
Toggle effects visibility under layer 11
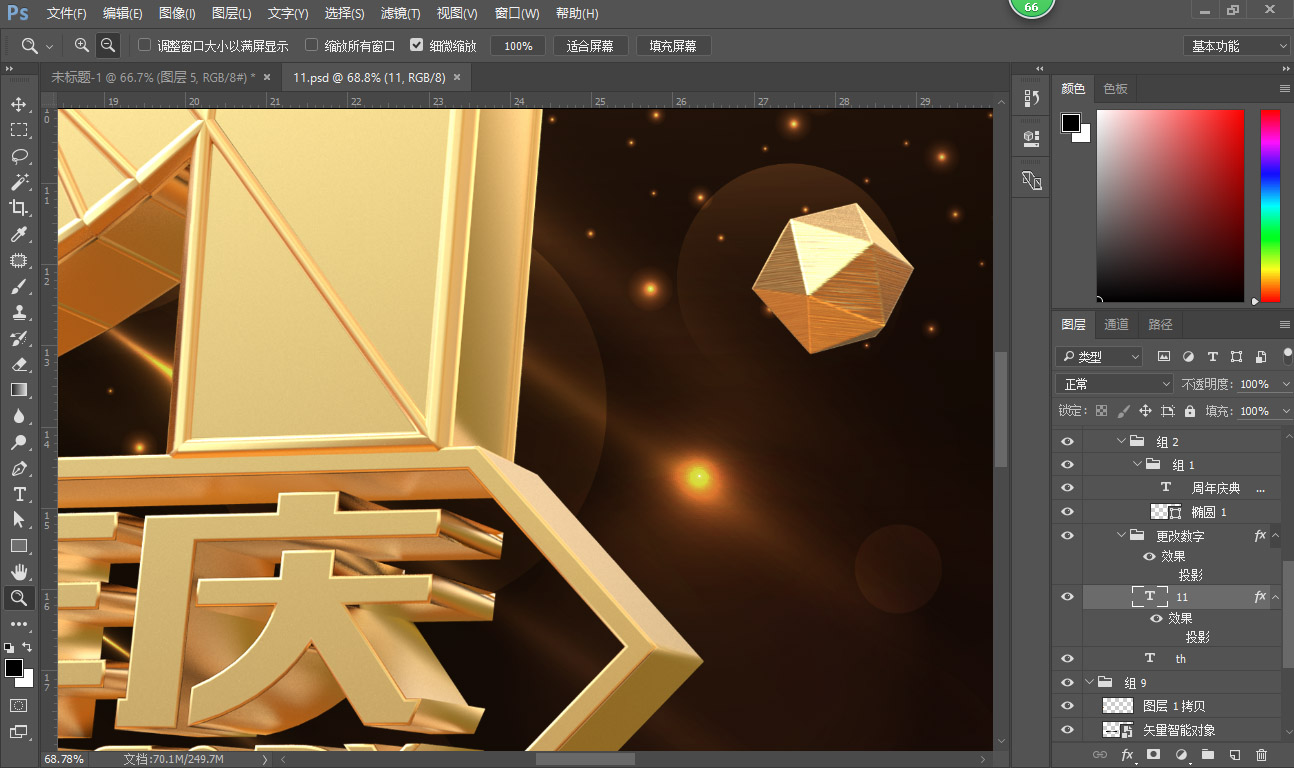(1156, 618)
